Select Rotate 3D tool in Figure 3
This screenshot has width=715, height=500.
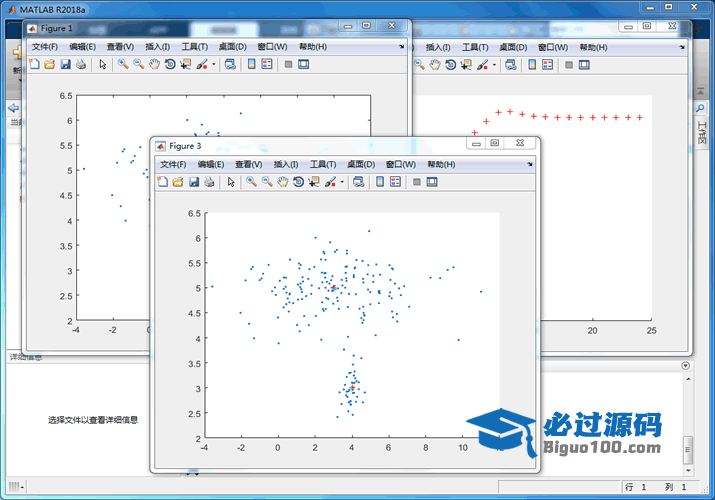click(298, 182)
